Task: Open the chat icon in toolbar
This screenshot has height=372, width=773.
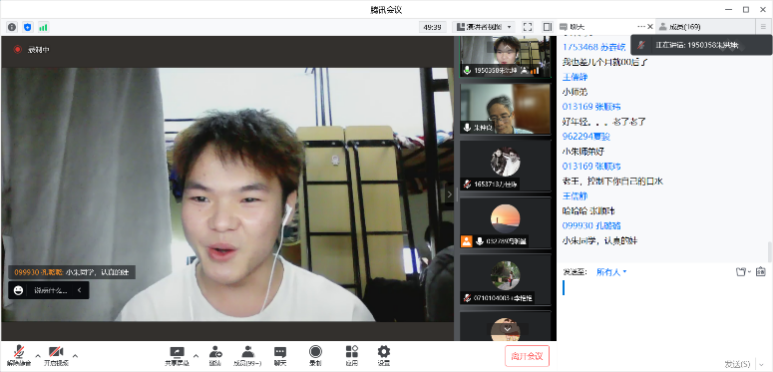Action: point(280,355)
